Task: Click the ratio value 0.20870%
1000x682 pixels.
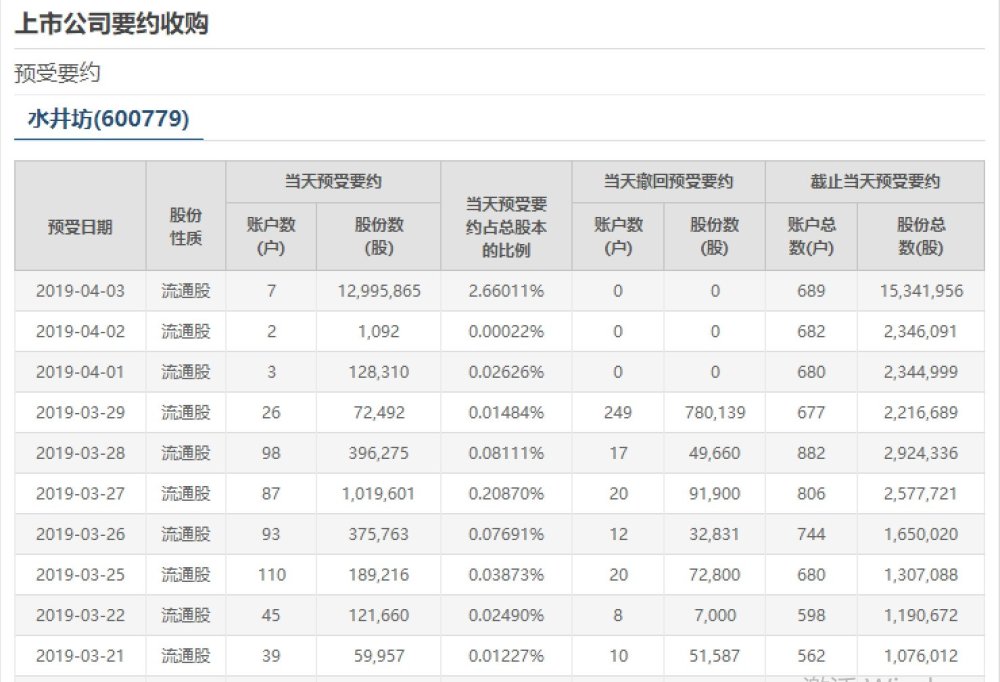Action: (506, 494)
